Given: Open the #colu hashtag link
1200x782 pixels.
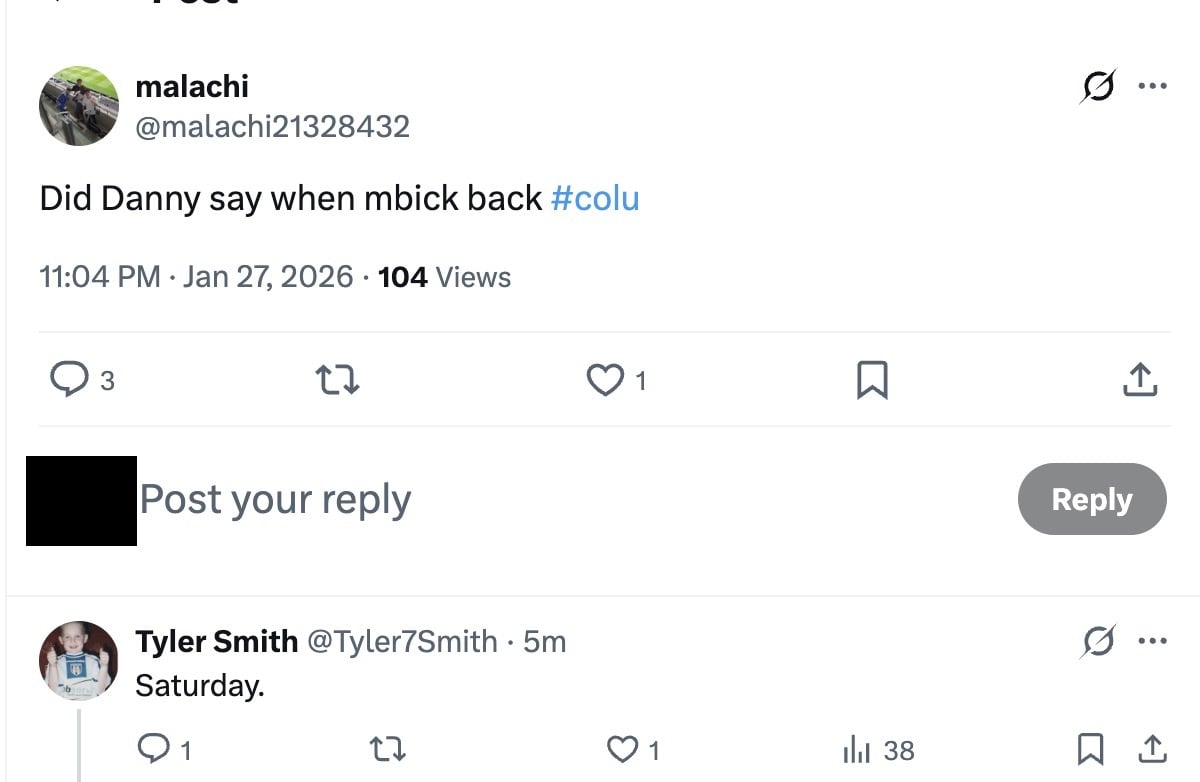Looking at the screenshot, I should 595,198.
